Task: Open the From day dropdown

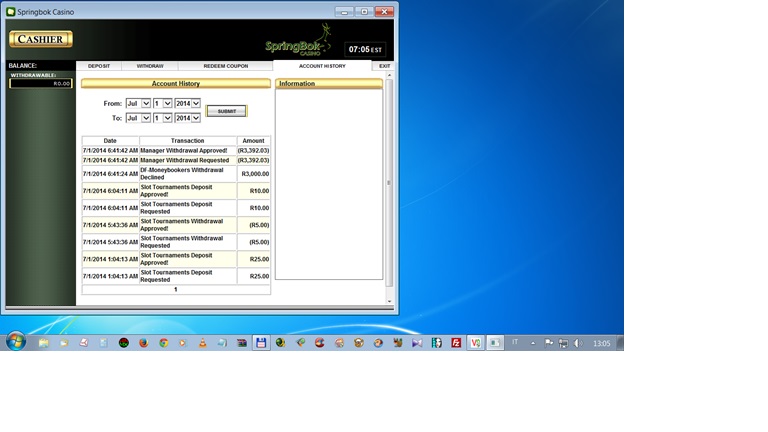Action: click(x=163, y=103)
